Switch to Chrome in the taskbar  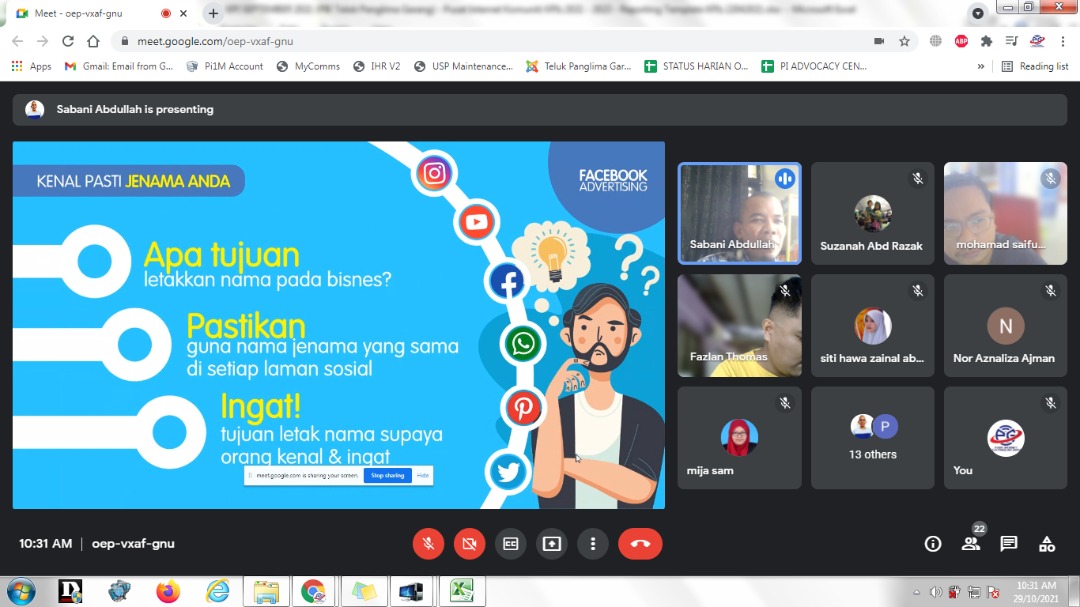click(314, 592)
